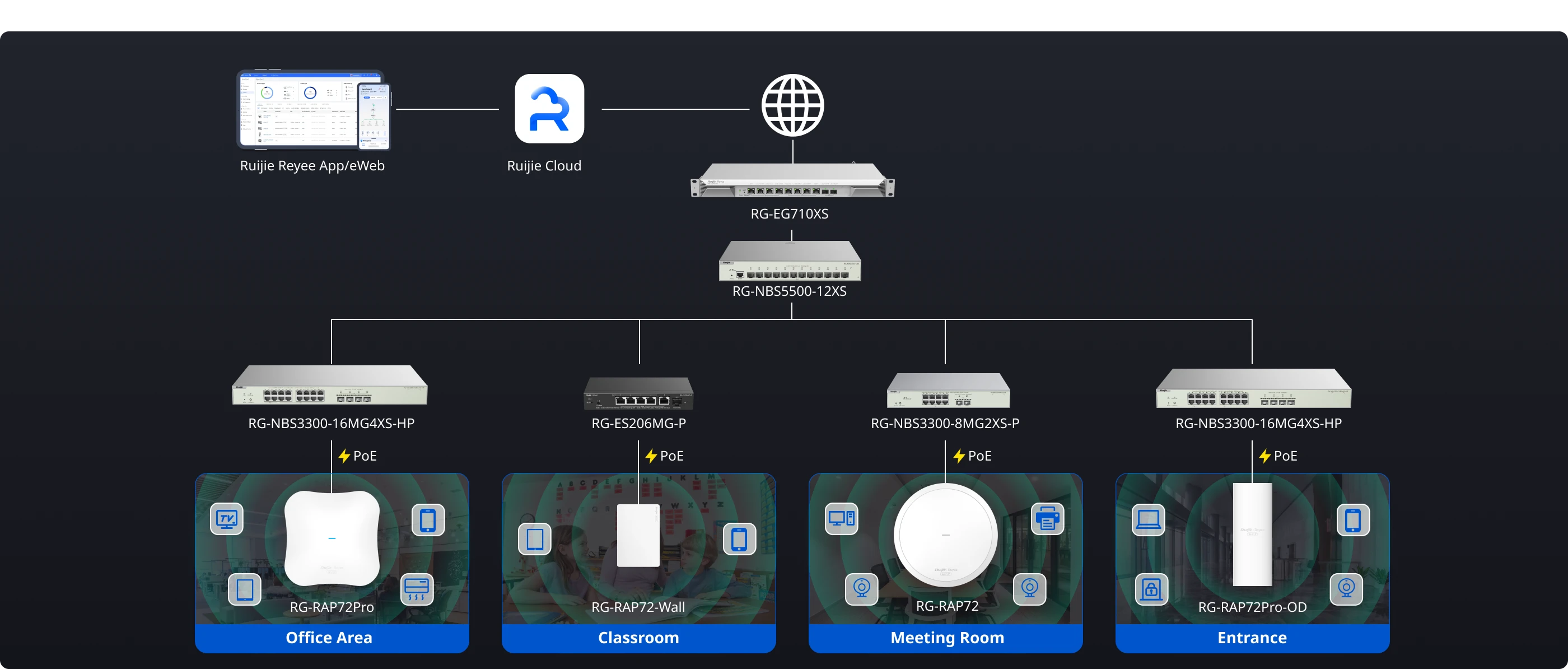The image size is (1568, 669).
Task: Click the Entrance RG-NBS3300-16MG4XS-HP switch
Action: [1253, 388]
